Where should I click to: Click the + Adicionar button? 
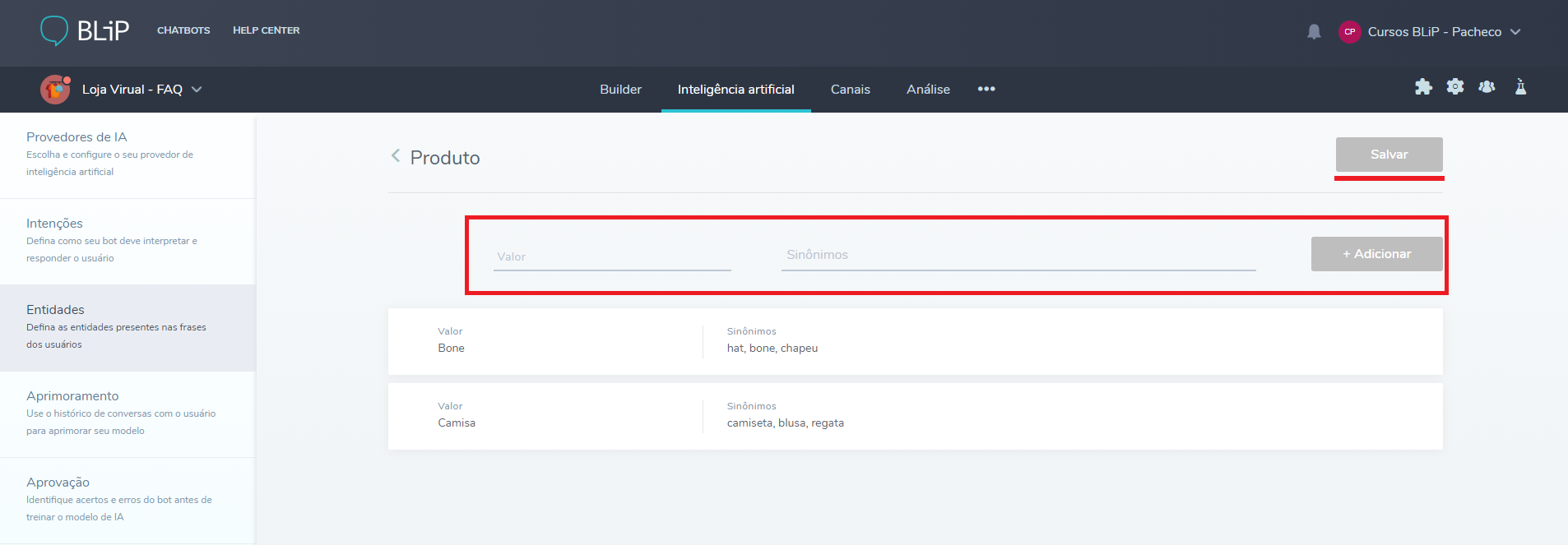[x=1376, y=254]
